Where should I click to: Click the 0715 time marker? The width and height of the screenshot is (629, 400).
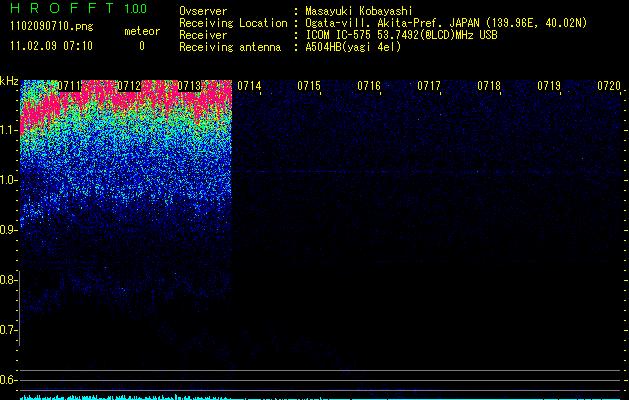pyautogui.click(x=309, y=86)
